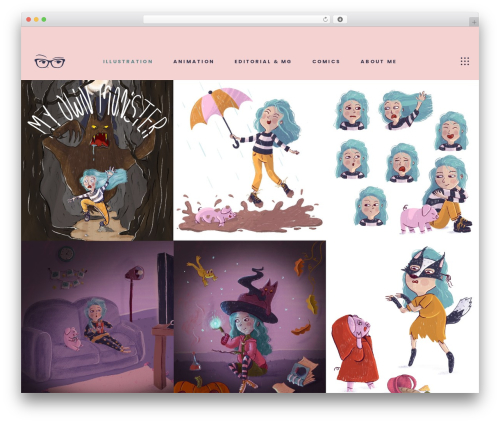Open the My Own Monster illustration
Viewport: 500px width, 423px height.
97,160
